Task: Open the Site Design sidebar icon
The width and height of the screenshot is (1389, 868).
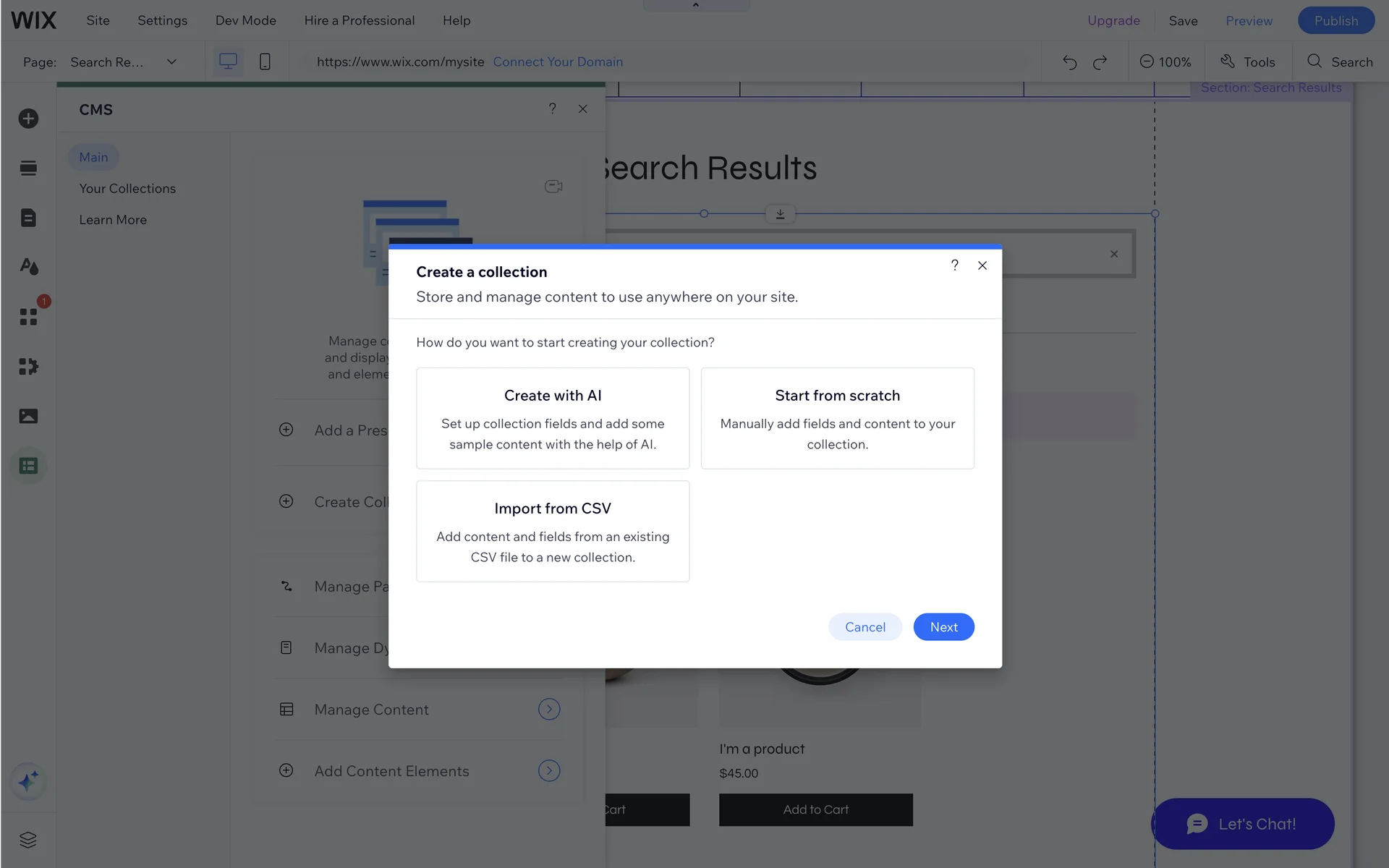Action: coord(28,266)
